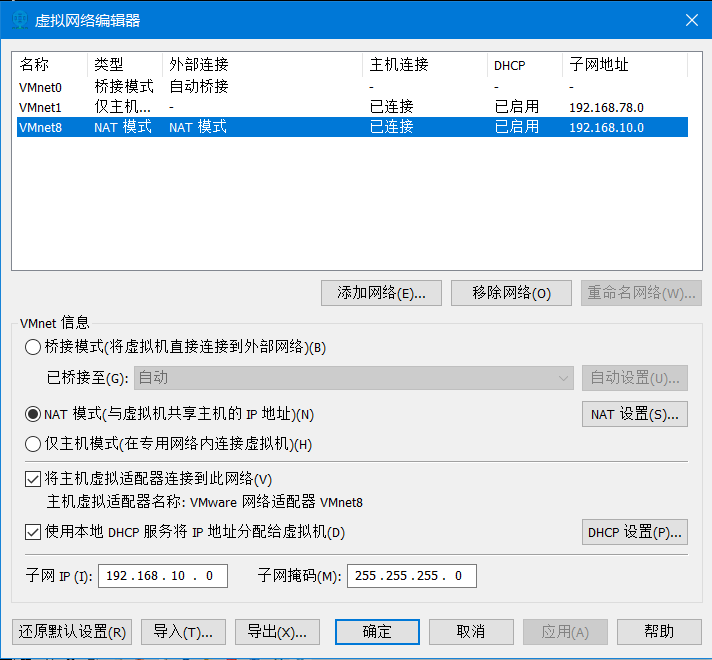Click 自动桥接 cell in VMnet0 row
The image size is (712, 660).
(x=199, y=86)
